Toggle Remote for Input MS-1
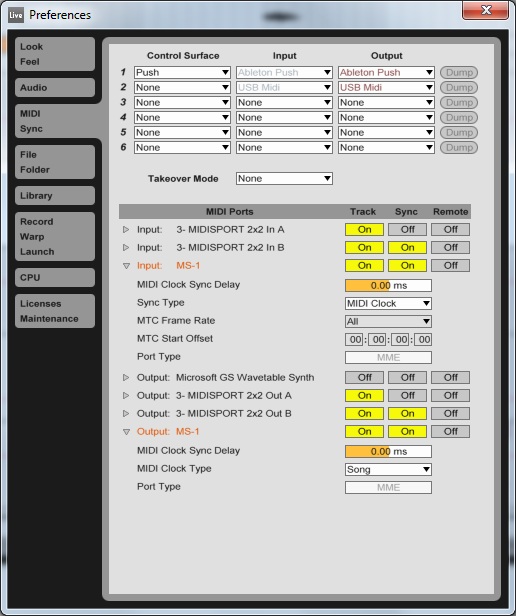516x616 pixels. point(450,266)
